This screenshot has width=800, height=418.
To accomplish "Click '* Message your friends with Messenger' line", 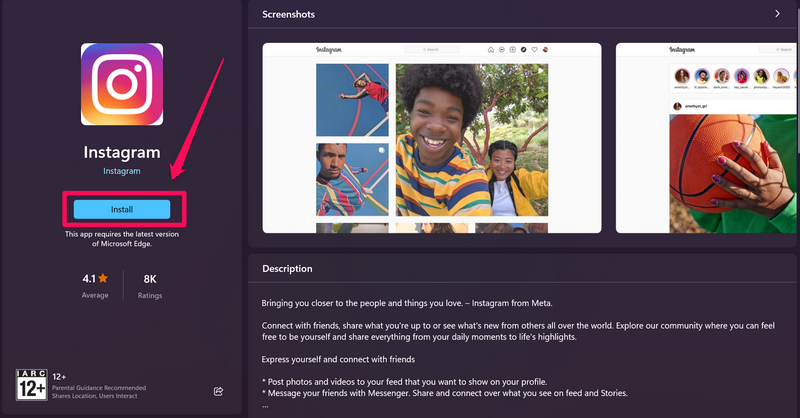I will pyautogui.click(x=444, y=393).
